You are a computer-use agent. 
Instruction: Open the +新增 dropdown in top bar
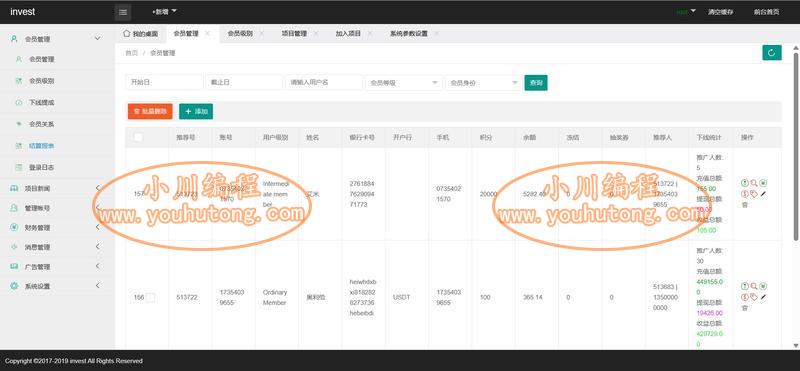point(164,11)
